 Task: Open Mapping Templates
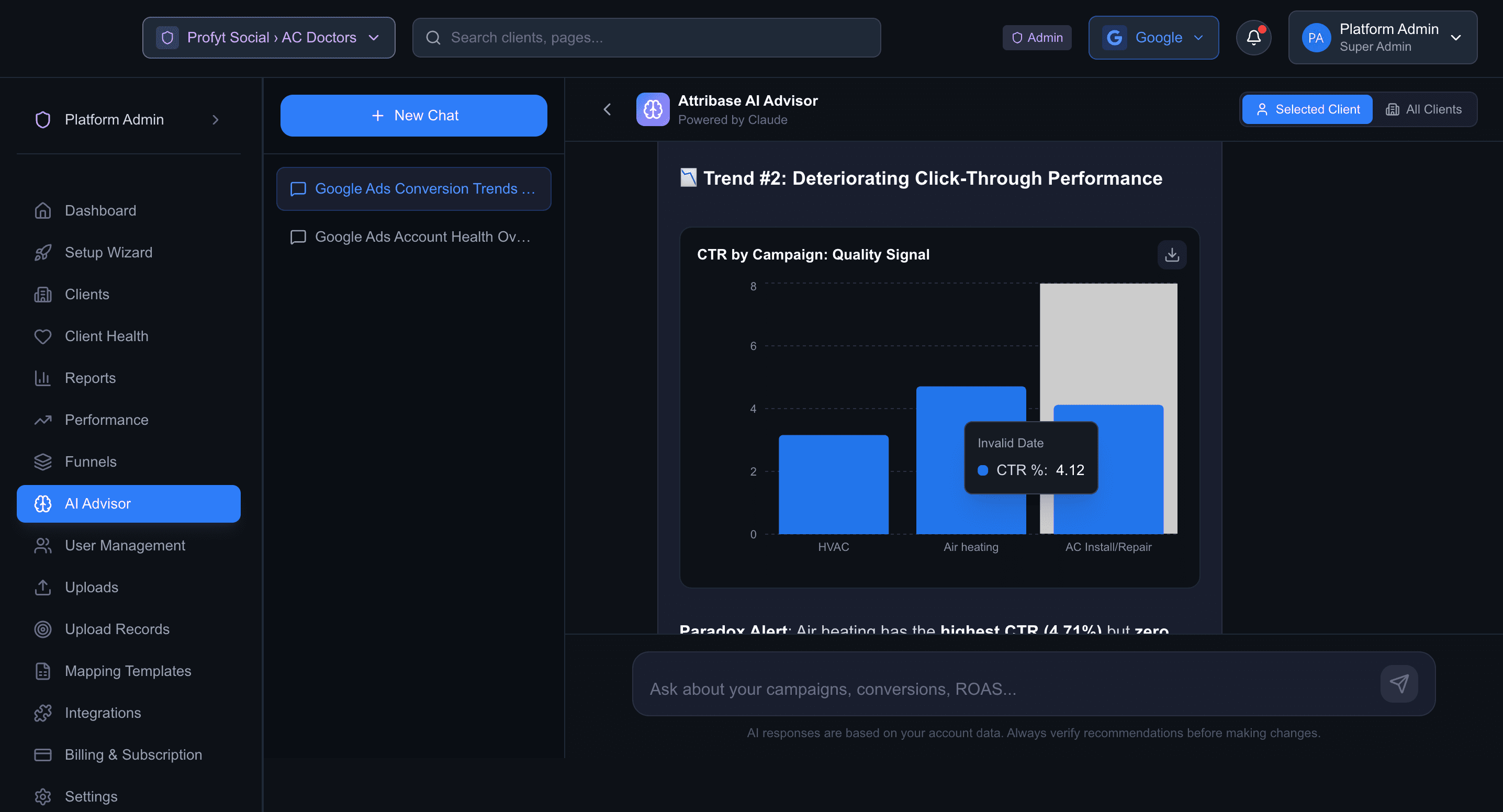pyautogui.click(x=128, y=671)
